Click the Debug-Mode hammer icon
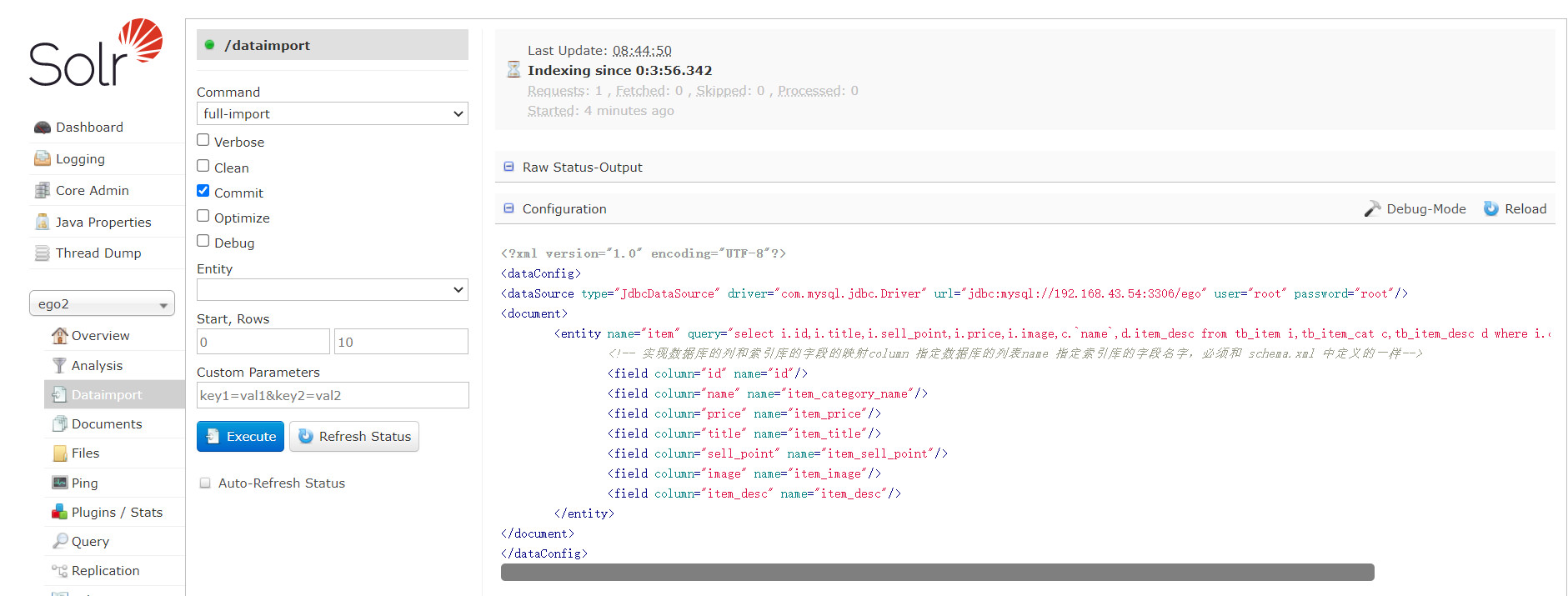Image resolution: width=1568 pixels, height=596 pixels. (x=1372, y=208)
